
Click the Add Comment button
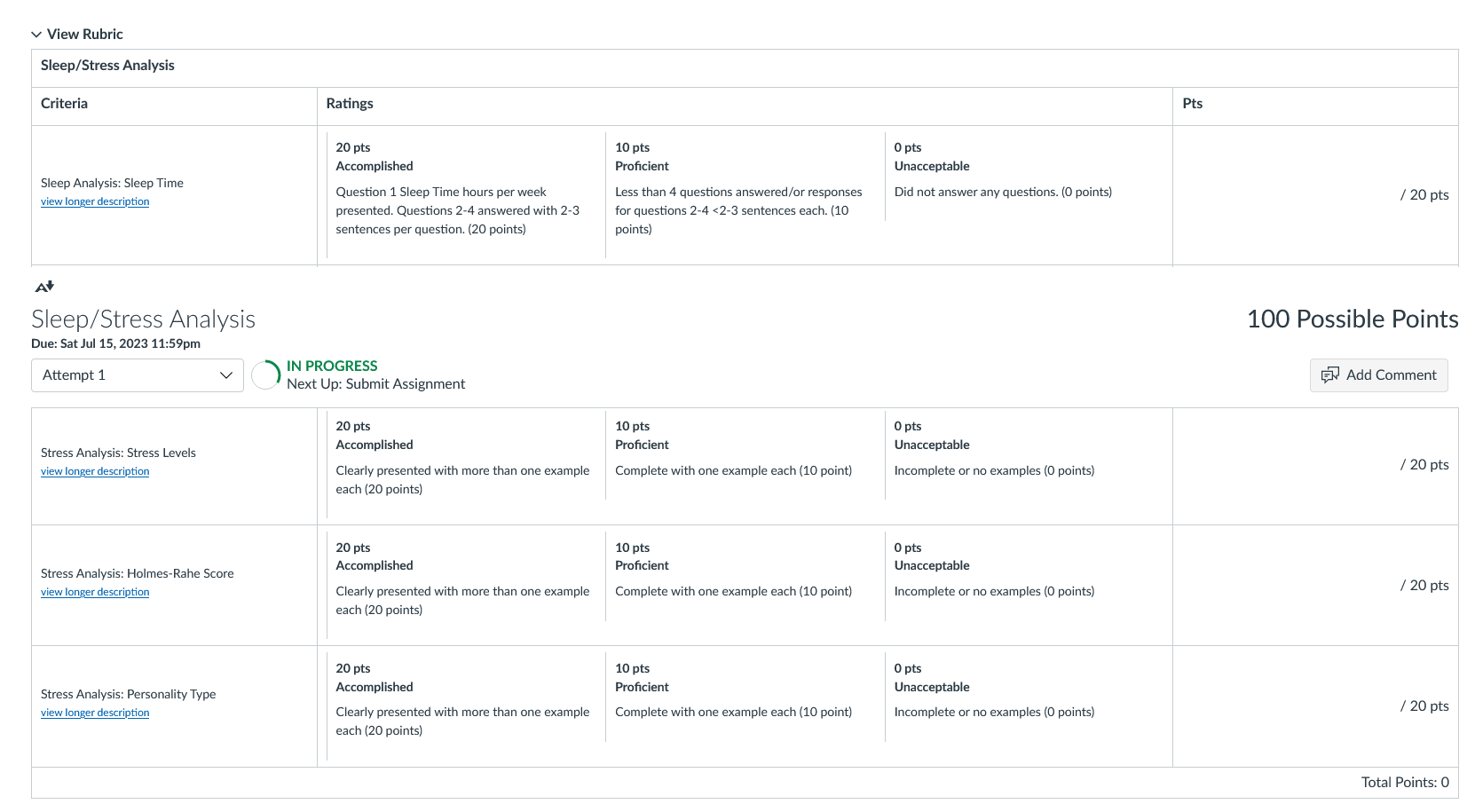[x=1378, y=375]
